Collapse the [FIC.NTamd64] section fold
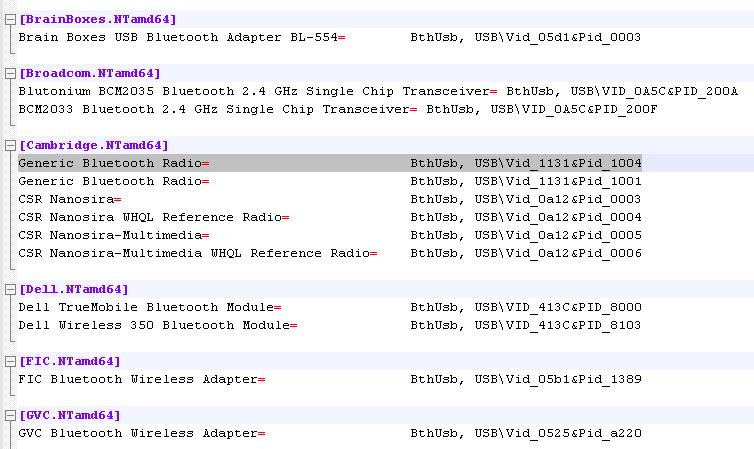 point(10,362)
